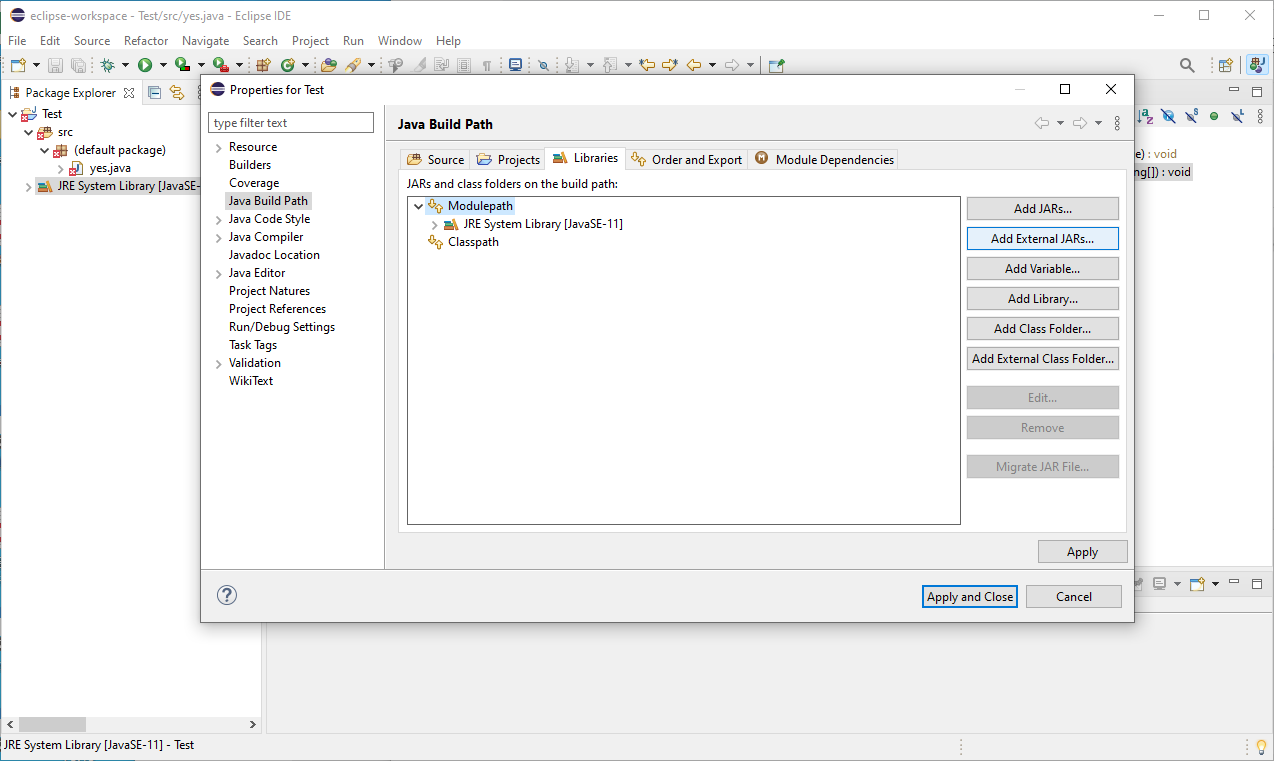The width and height of the screenshot is (1274, 761).
Task: Click the New file toolbar icon
Action: 18,65
